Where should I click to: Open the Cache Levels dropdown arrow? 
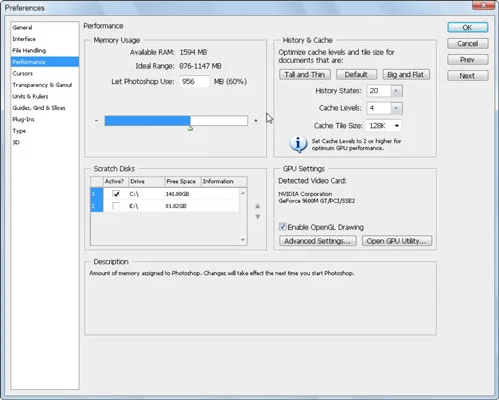tap(396, 108)
